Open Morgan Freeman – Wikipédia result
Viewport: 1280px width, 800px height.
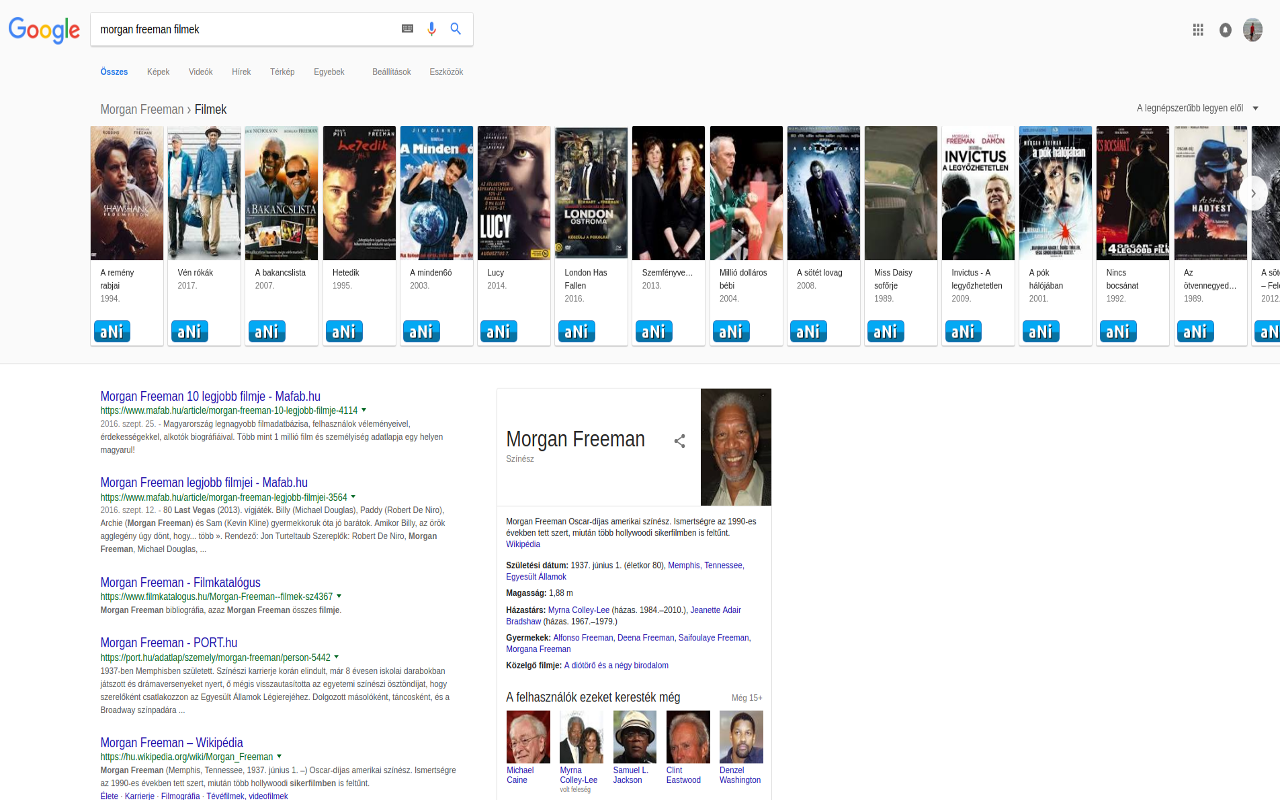point(171,742)
